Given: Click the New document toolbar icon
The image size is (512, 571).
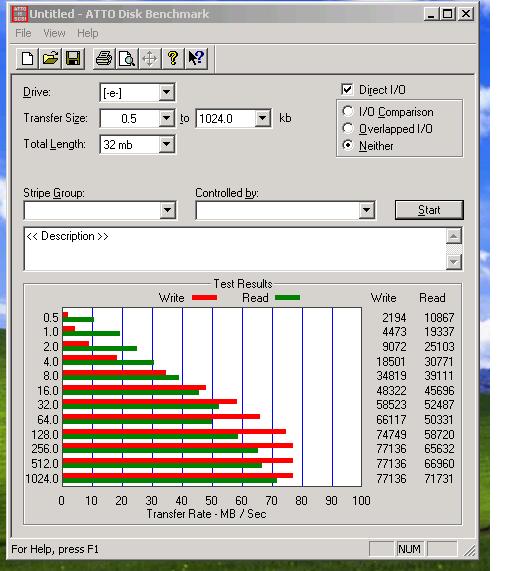Looking at the screenshot, I should coord(27,58).
